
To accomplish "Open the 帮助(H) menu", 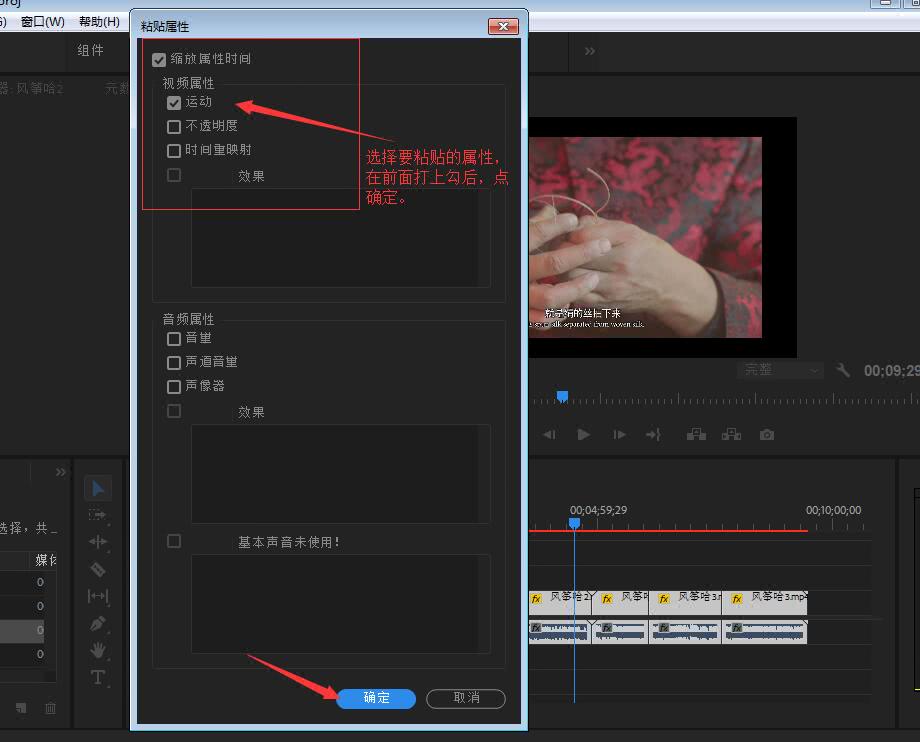I will tap(99, 22).
